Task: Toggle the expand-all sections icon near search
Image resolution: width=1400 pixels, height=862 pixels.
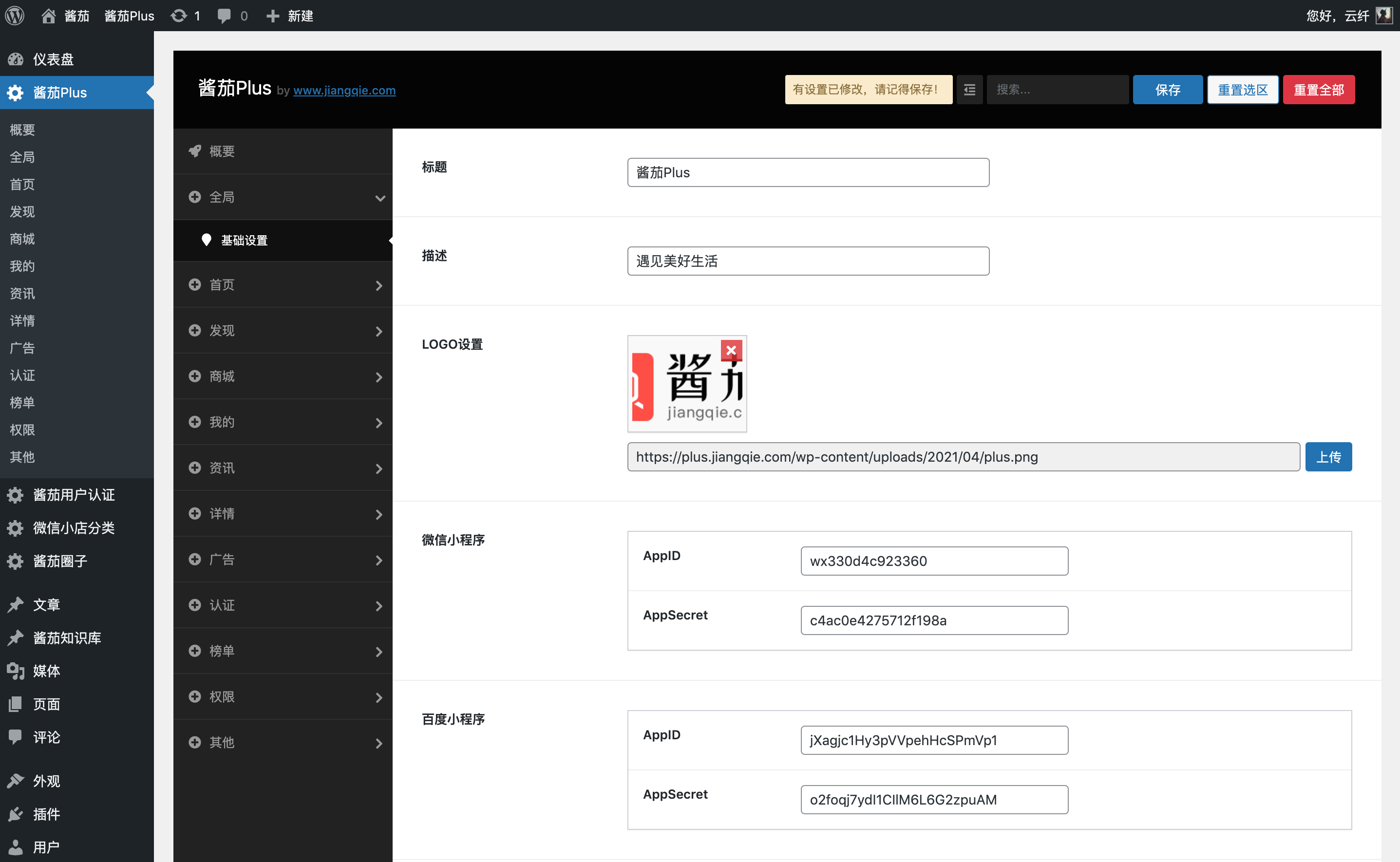Action: click(x=969, y=90)
